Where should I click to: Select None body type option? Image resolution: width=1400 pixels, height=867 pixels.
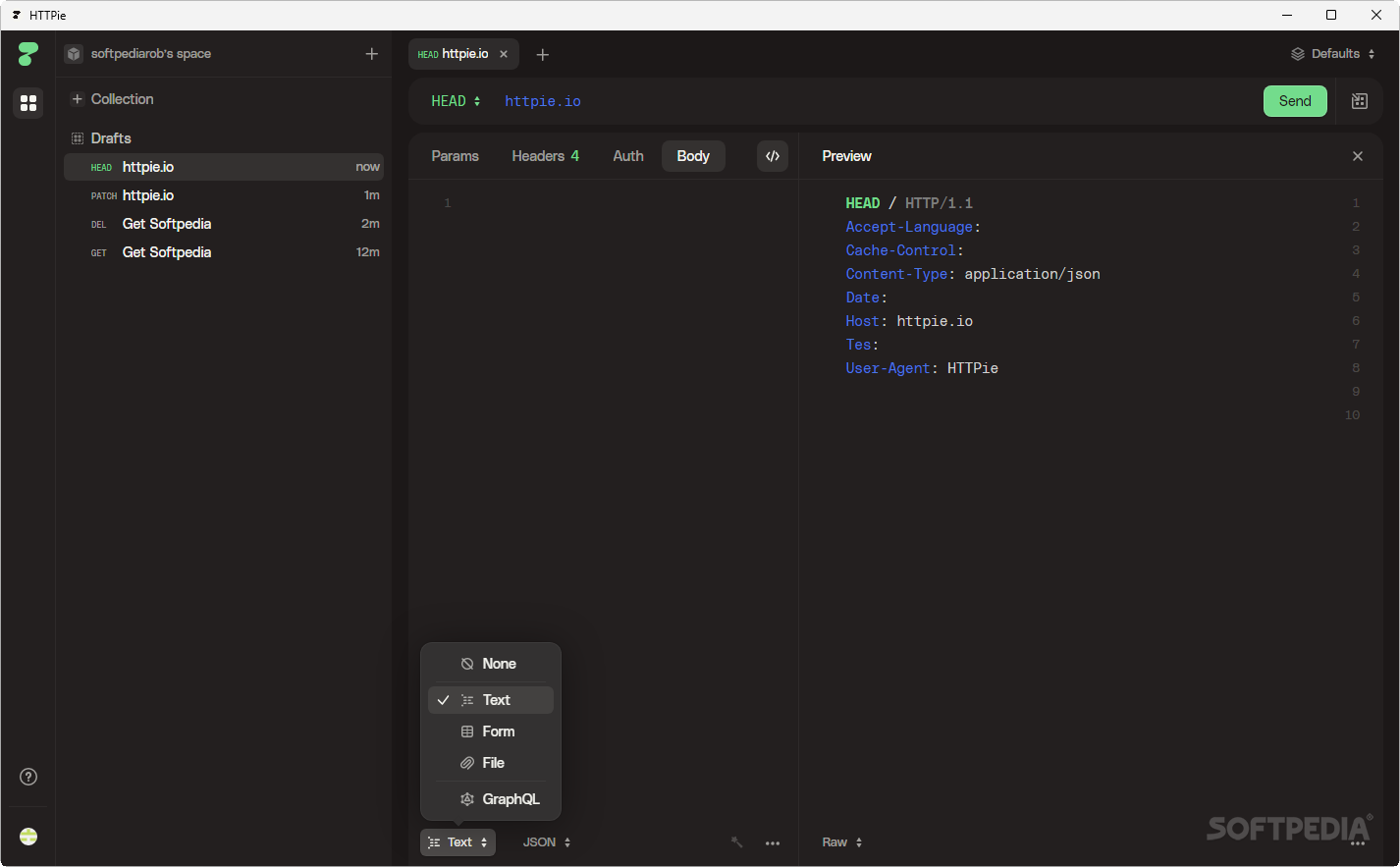click(x=491, y=664)
